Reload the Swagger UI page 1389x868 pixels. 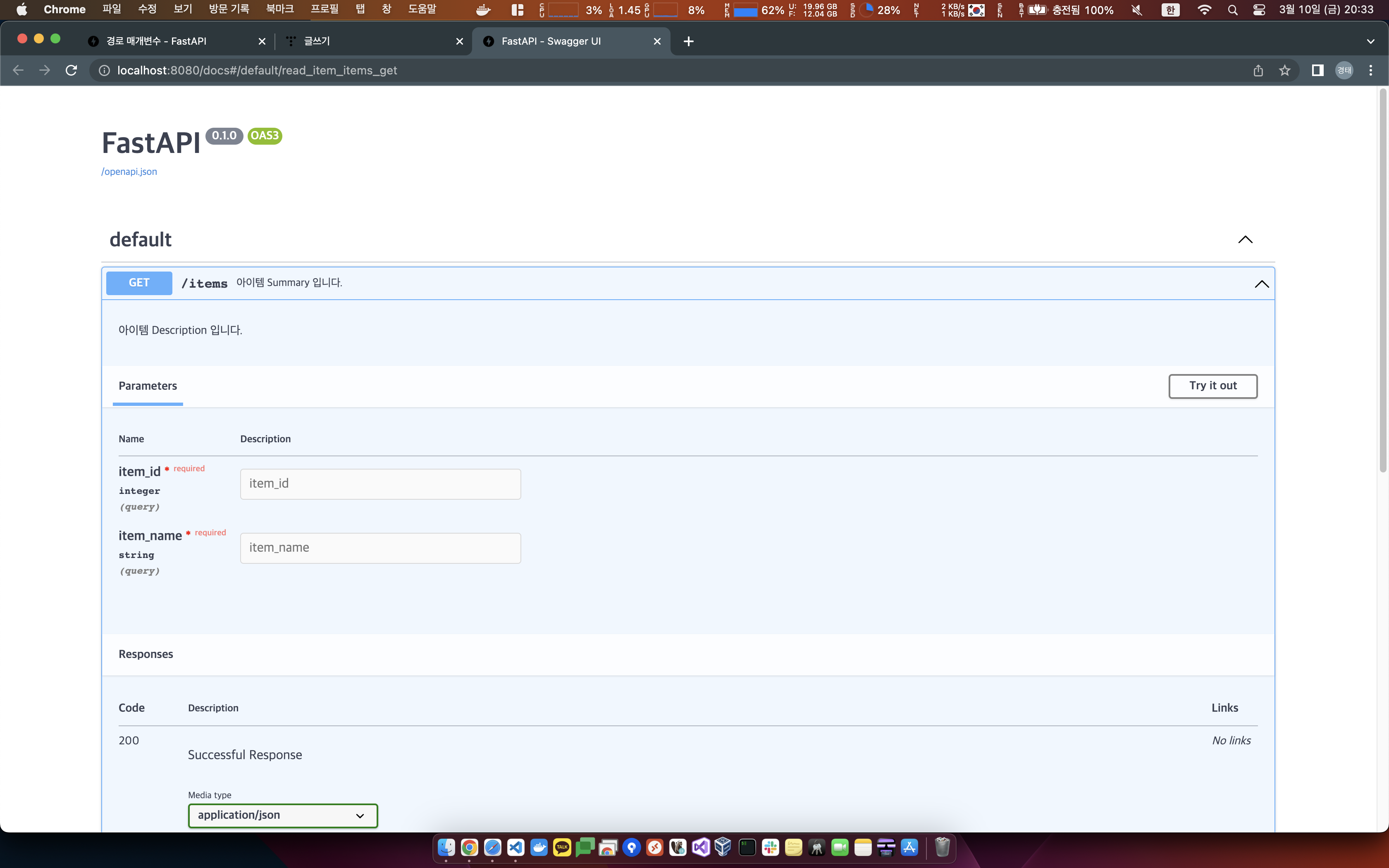click(71, 70)
